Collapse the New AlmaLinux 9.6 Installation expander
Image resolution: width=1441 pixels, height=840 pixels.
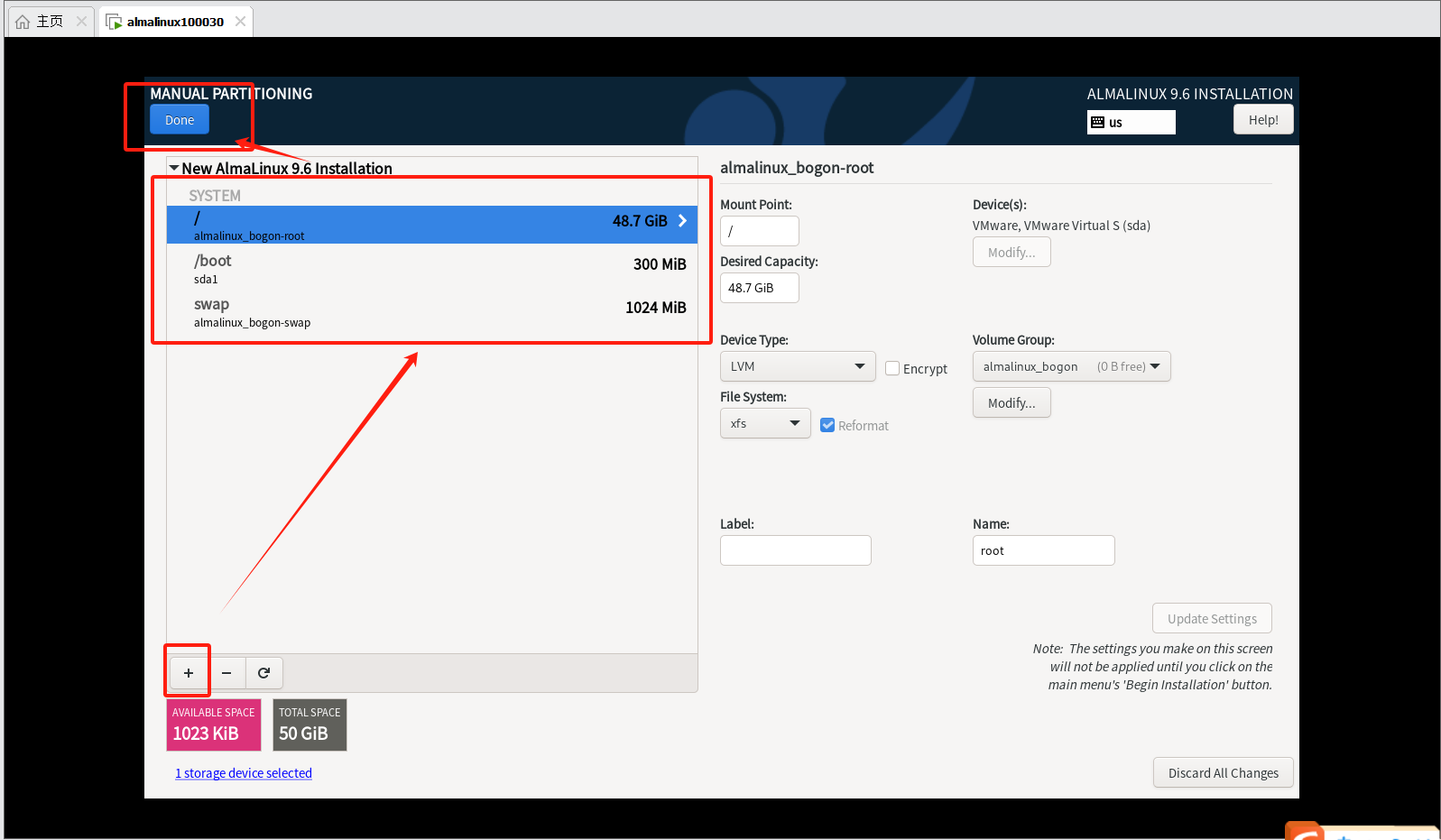click(174, 168)
